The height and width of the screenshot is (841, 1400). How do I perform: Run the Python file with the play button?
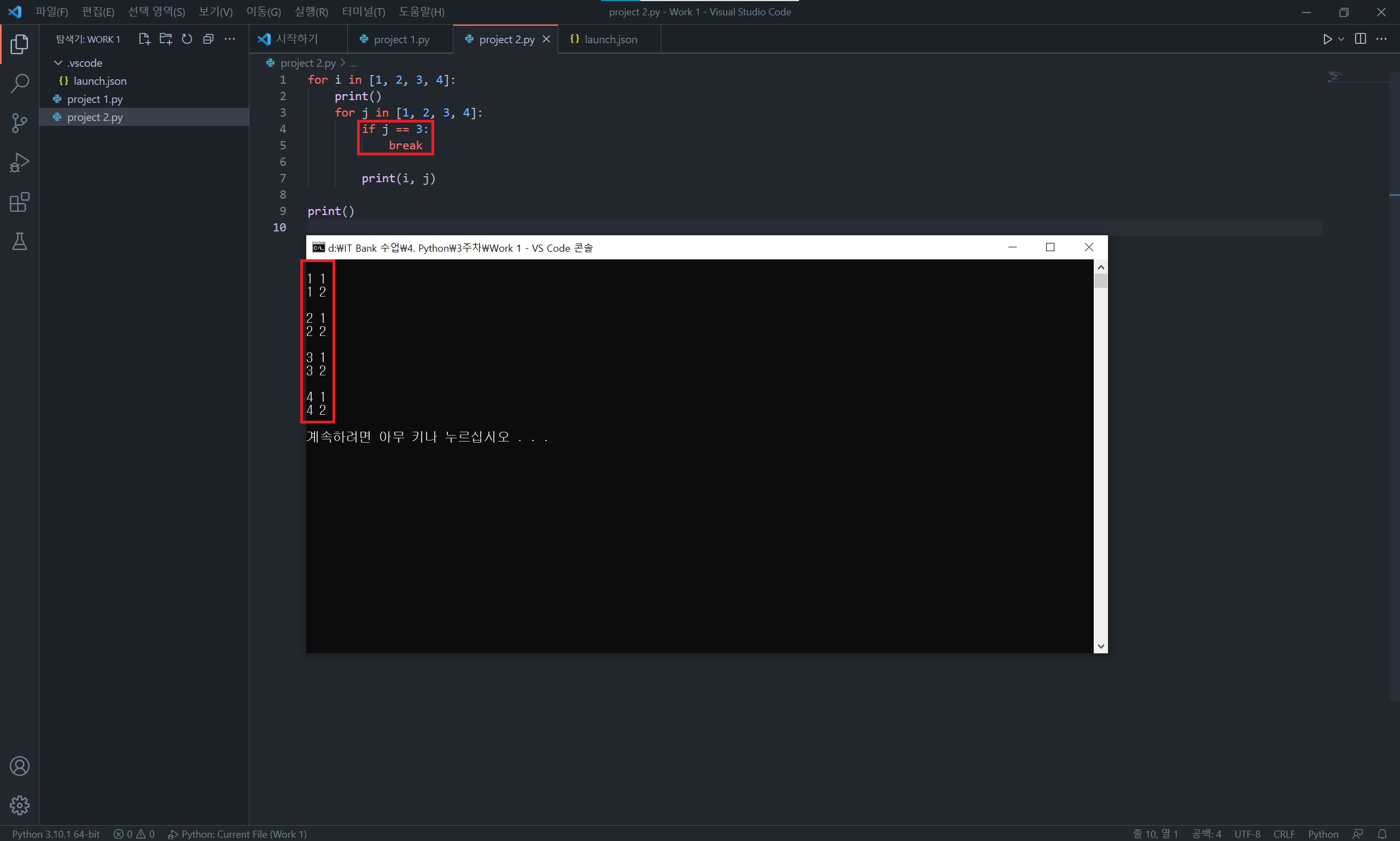point(1327,39)
